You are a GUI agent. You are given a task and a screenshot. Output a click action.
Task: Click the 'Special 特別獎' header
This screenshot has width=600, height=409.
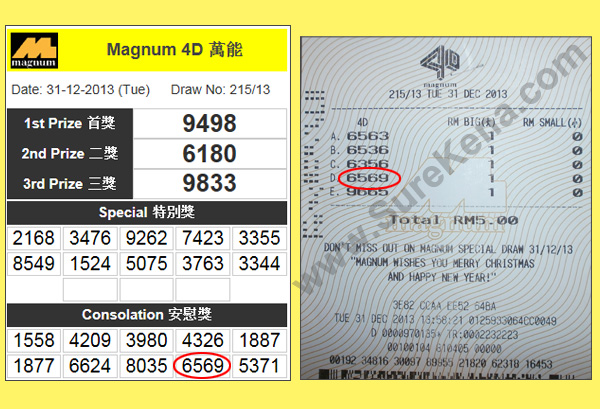(147, 212)
